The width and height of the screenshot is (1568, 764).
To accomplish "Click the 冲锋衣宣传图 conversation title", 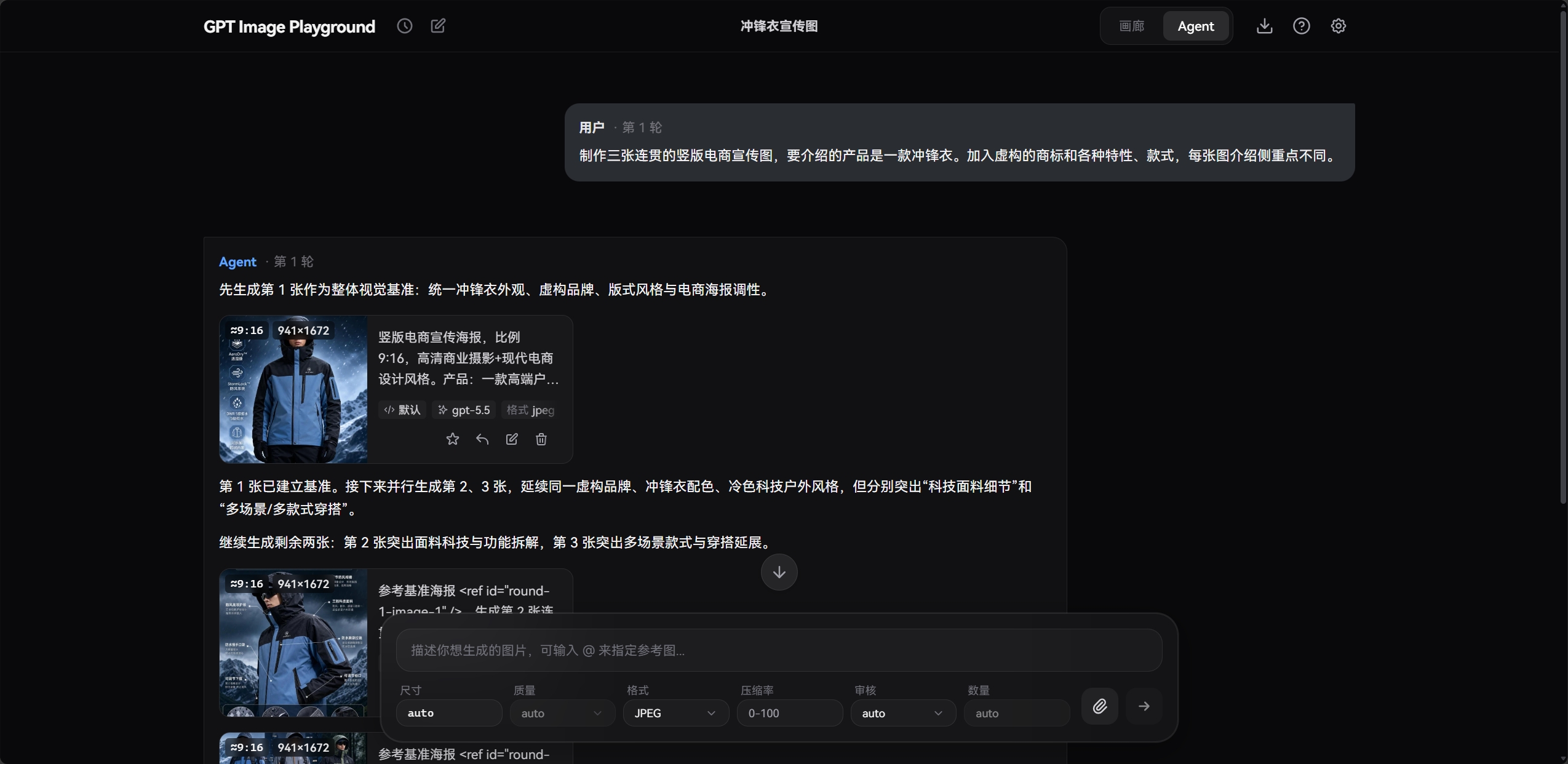I will click(x=779, y=26).
